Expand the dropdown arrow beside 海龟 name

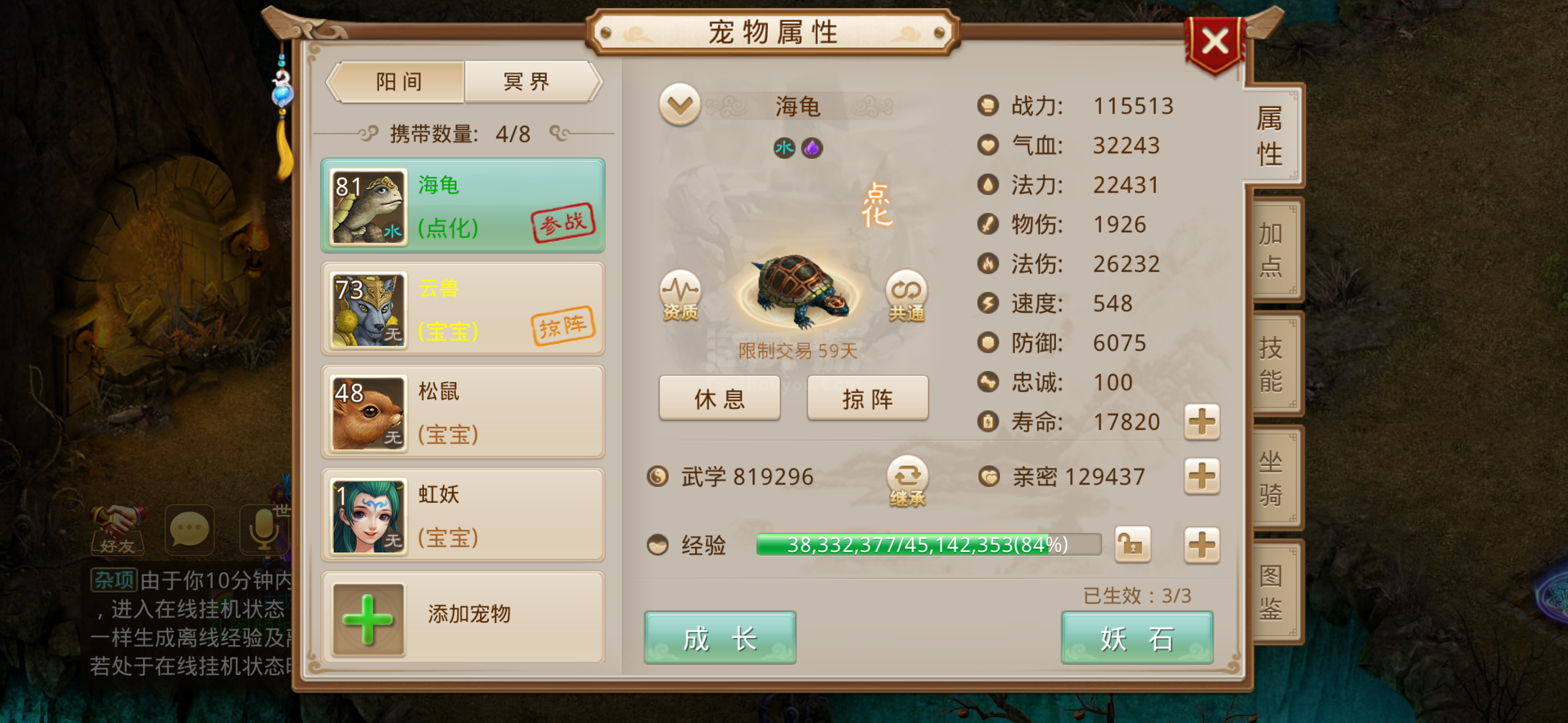point(680,105)
